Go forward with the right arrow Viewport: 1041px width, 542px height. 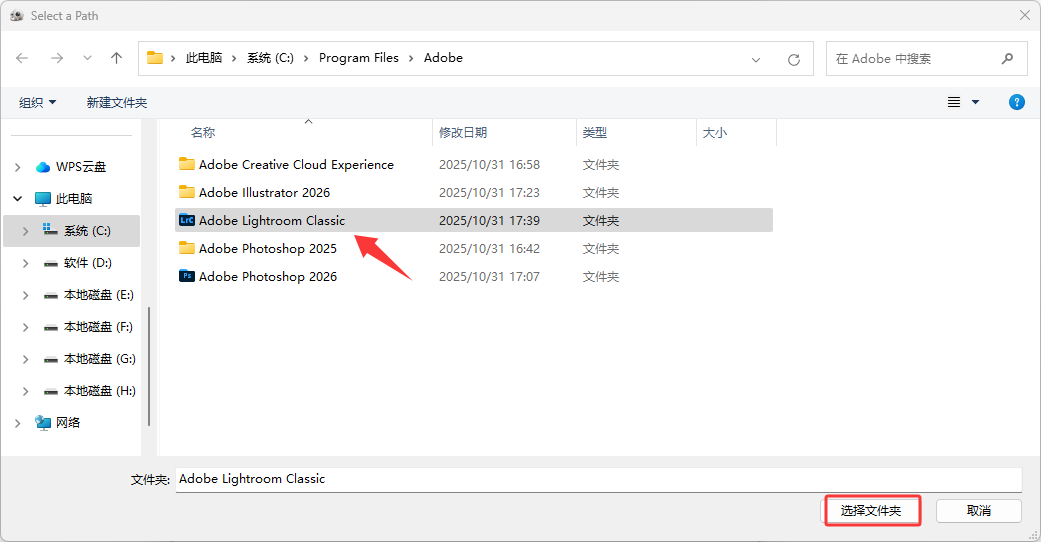click(57, 58)
